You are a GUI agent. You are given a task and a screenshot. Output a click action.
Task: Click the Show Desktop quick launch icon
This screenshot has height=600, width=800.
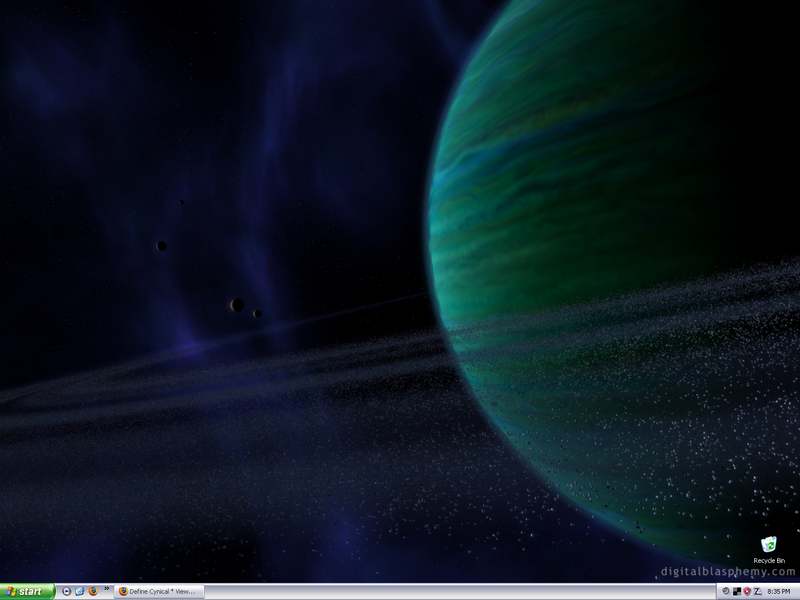[80, 591]
